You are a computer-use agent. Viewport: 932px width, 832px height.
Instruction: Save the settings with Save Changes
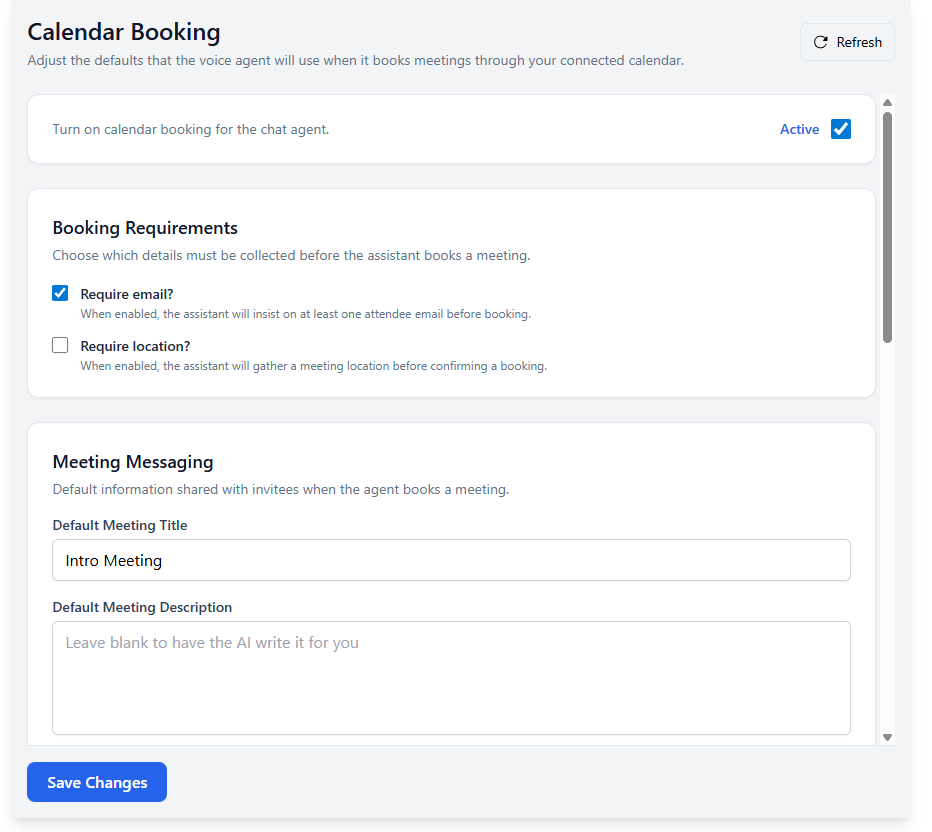coord(97,782)
